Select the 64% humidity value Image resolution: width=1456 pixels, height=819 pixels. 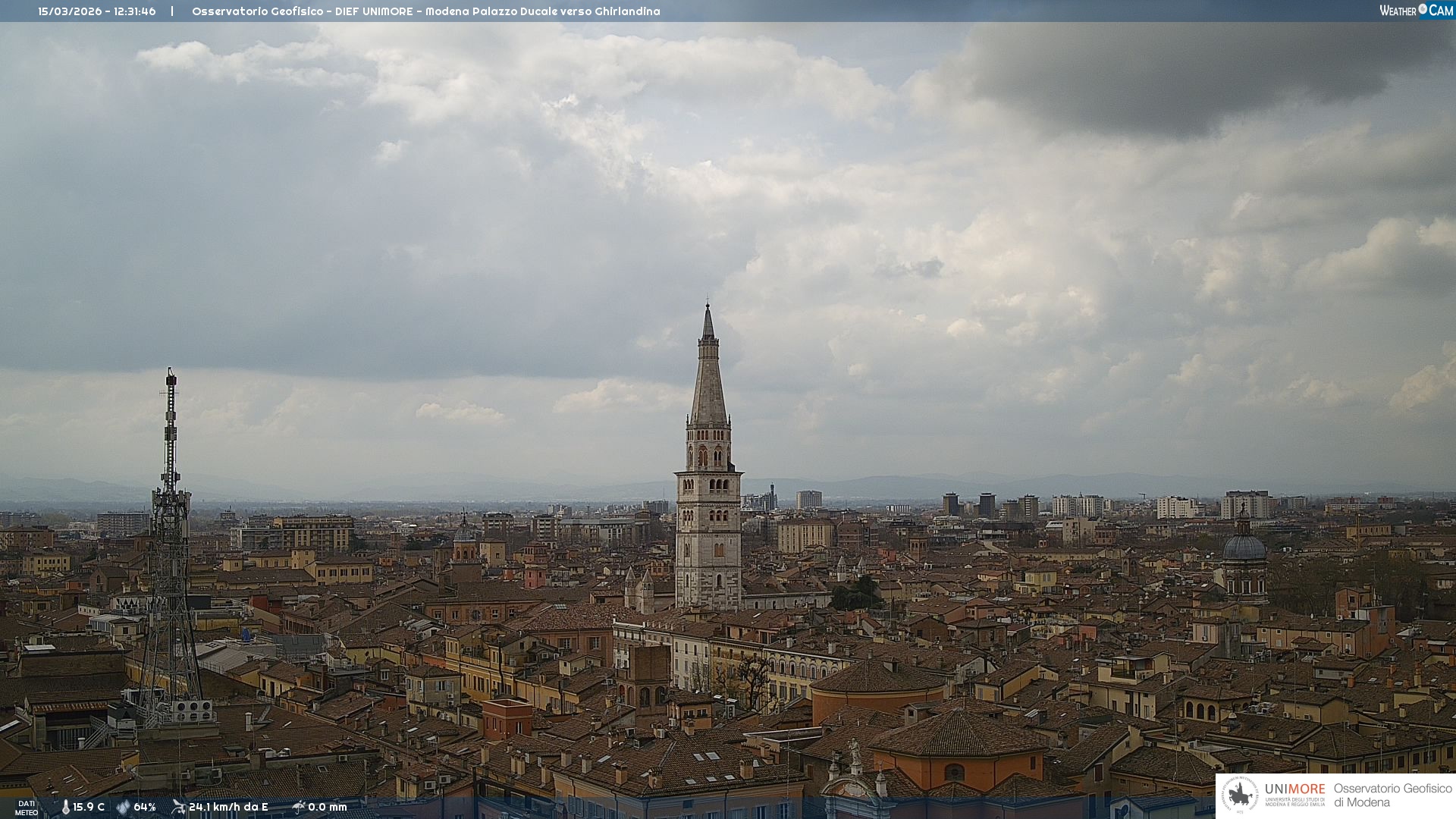tap(145, 807)
